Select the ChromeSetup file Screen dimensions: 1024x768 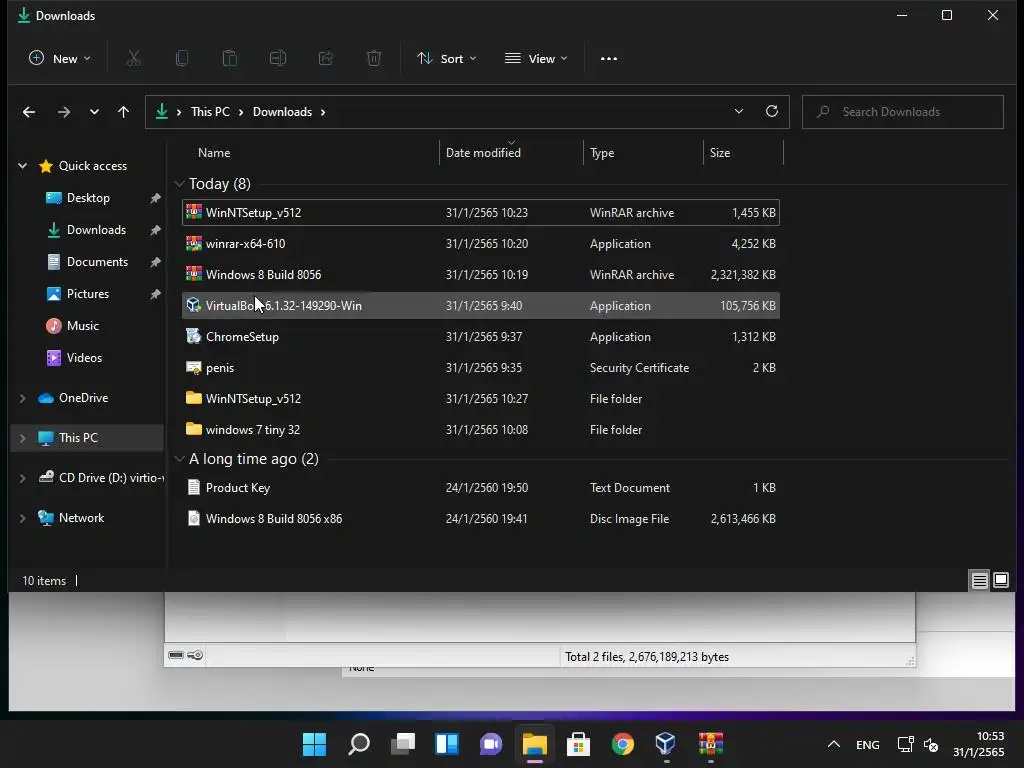(481, 337)
